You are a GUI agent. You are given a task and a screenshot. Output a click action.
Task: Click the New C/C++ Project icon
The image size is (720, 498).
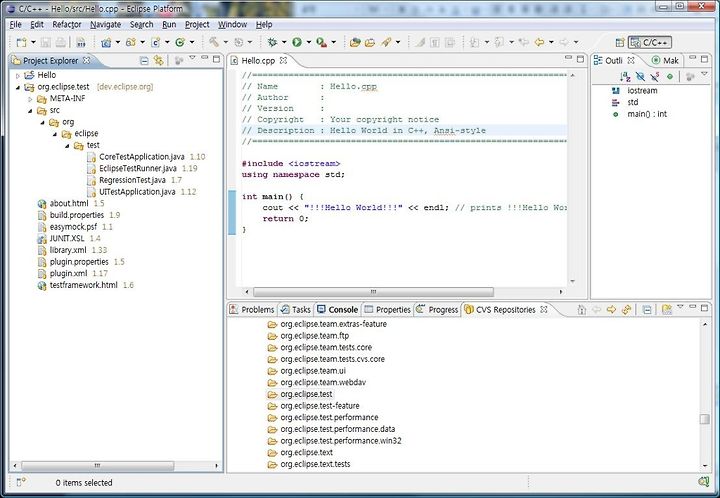[x=106, y=42]
